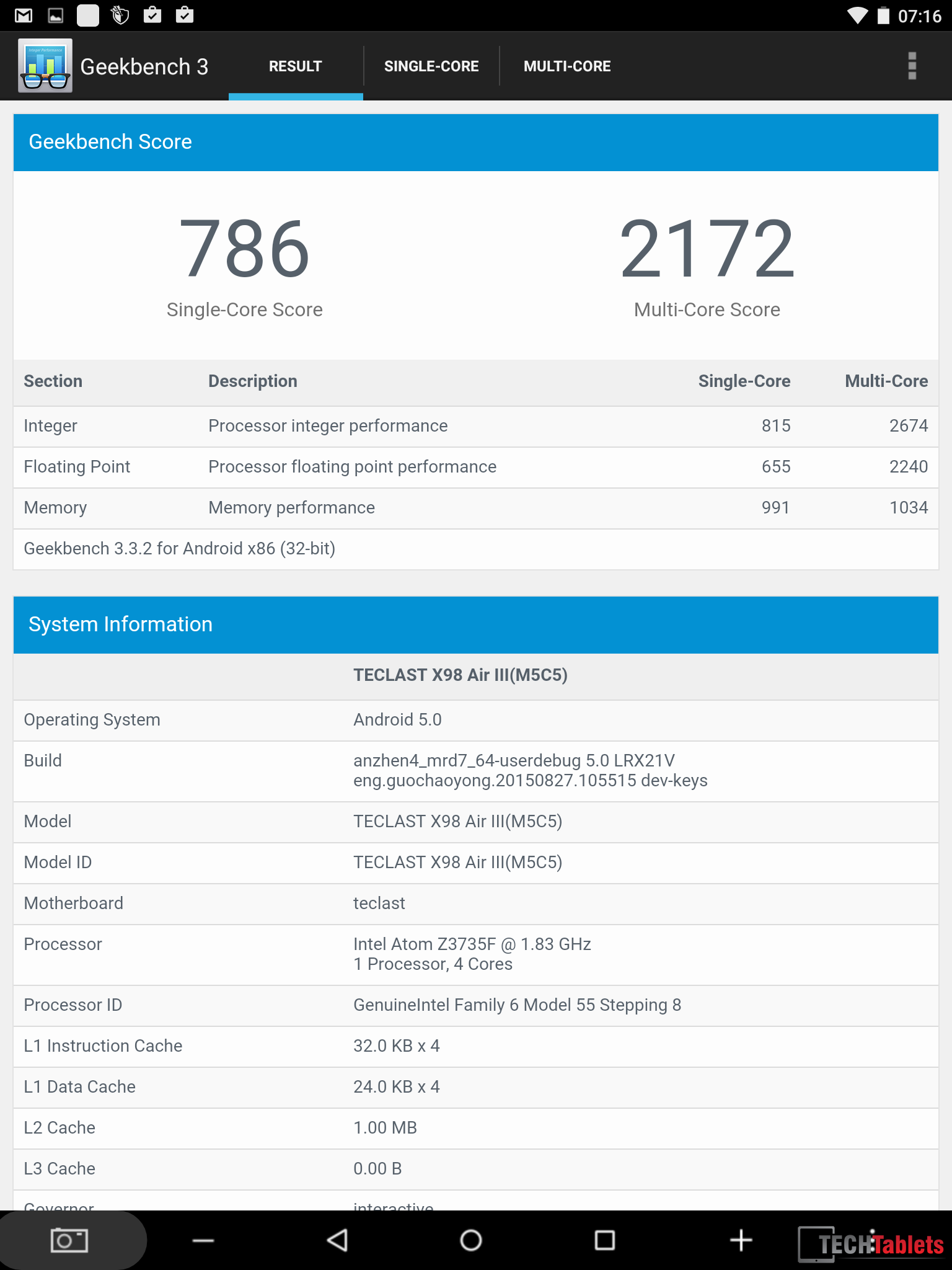
Task: Tap the screenshot camera button in navigation bar
Action: pyautogui.click(x=69, y=1240)
